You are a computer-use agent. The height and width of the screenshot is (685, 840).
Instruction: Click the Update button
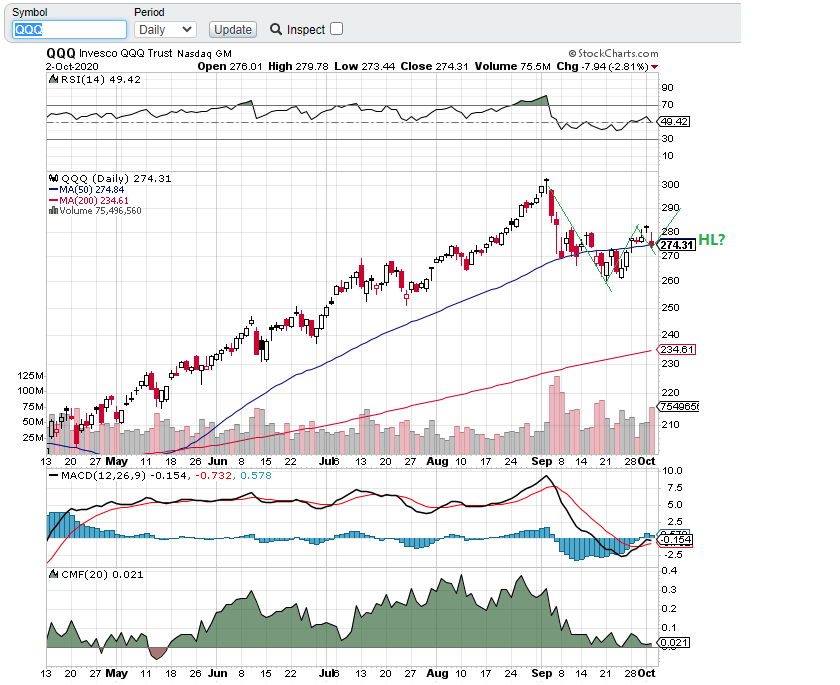232,29
